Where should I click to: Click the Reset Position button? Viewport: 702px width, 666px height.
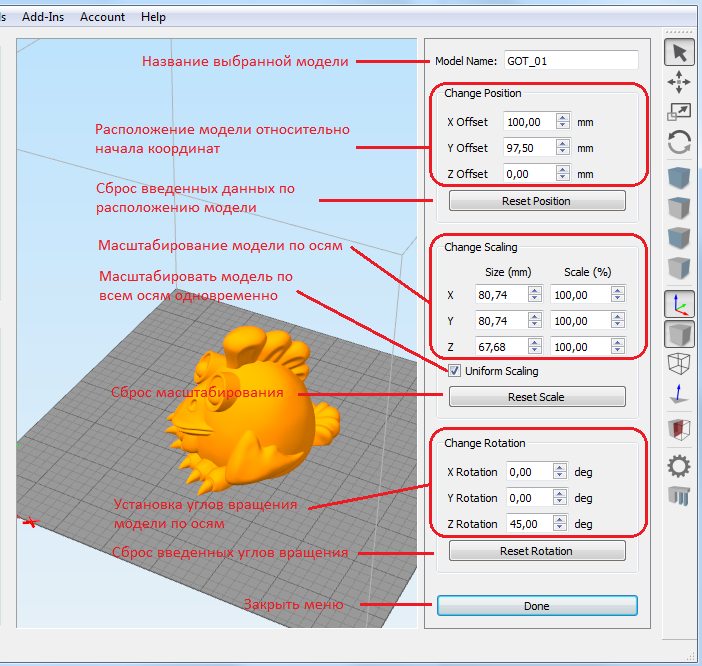(x=537, y=201)
